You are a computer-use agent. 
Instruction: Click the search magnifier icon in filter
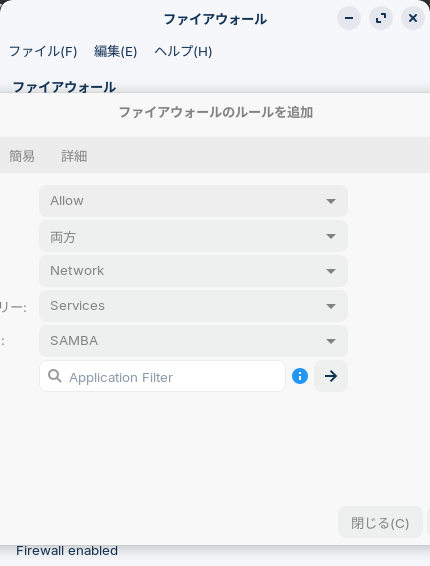pos(55,376)
